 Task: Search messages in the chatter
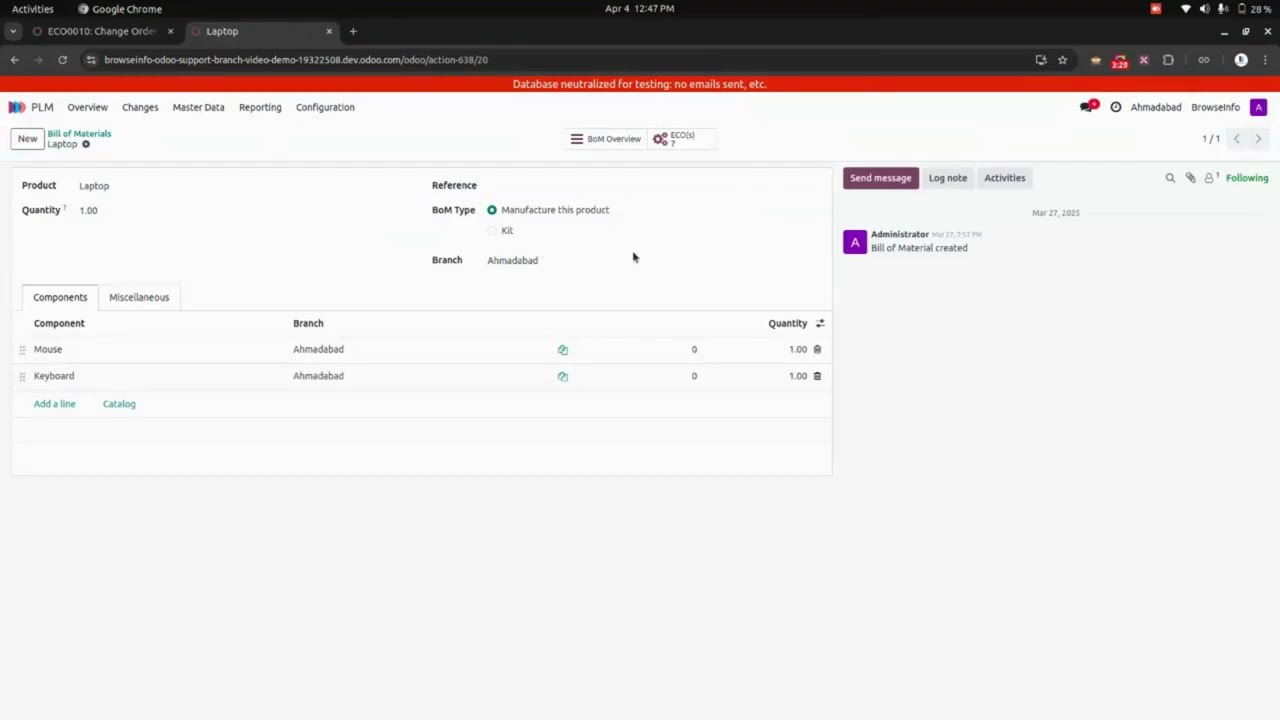pos(1170,178)
